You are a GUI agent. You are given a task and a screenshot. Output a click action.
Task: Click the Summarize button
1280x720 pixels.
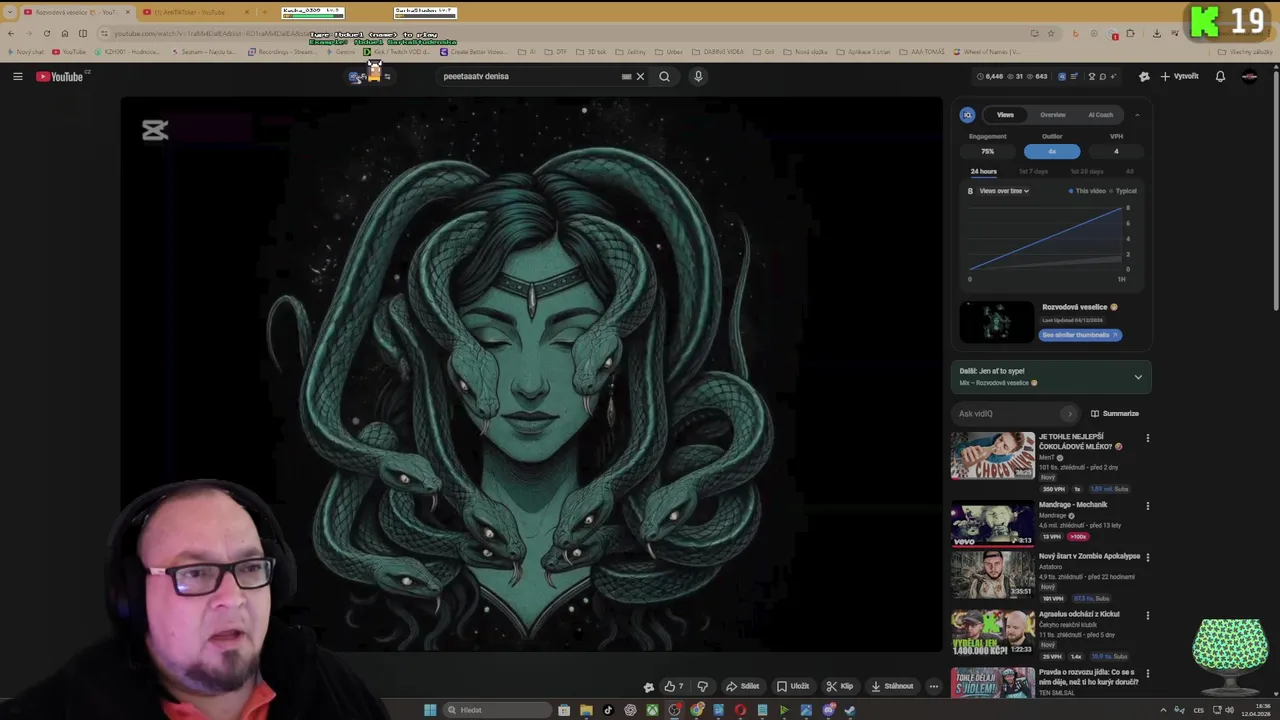[x=1115, y=413]
